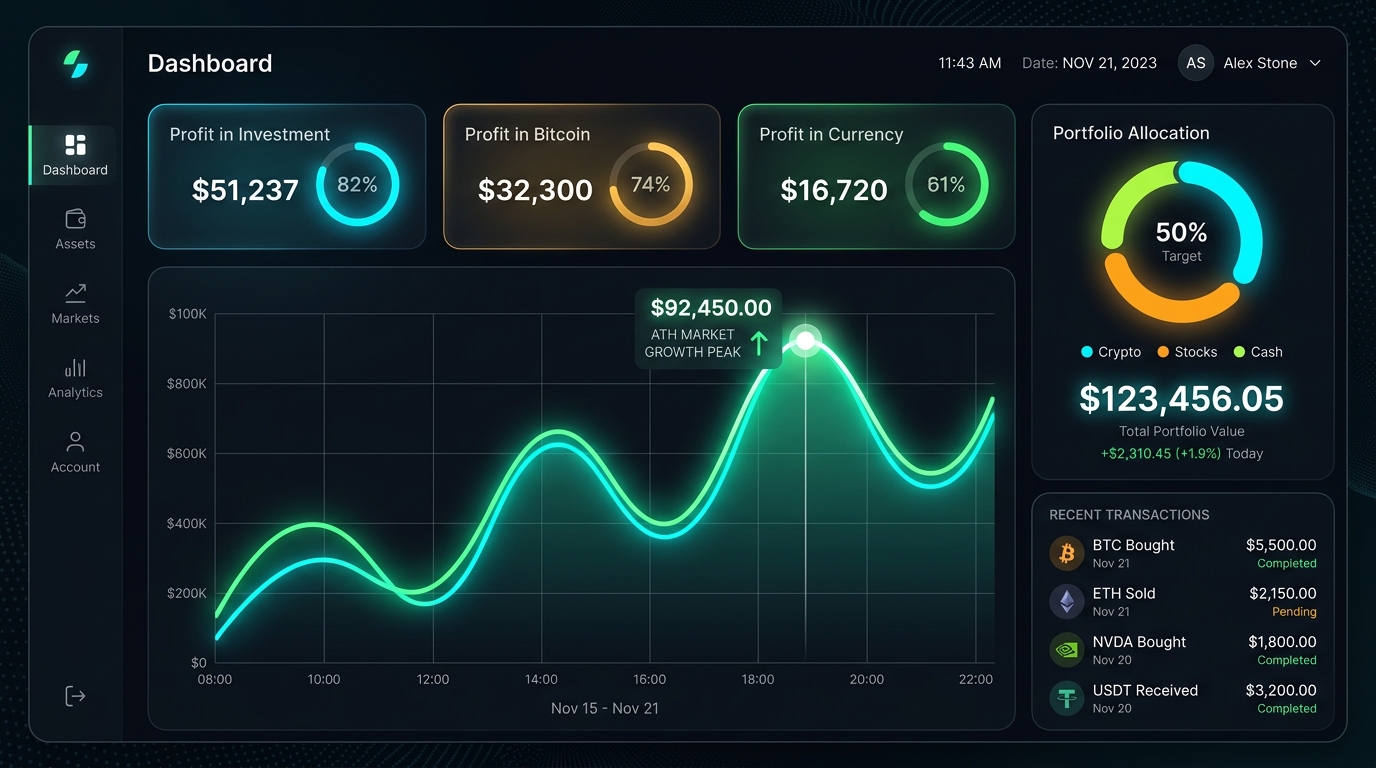
Task: Click the Alex Stone user name
Action: click(x=1260, y=63)
